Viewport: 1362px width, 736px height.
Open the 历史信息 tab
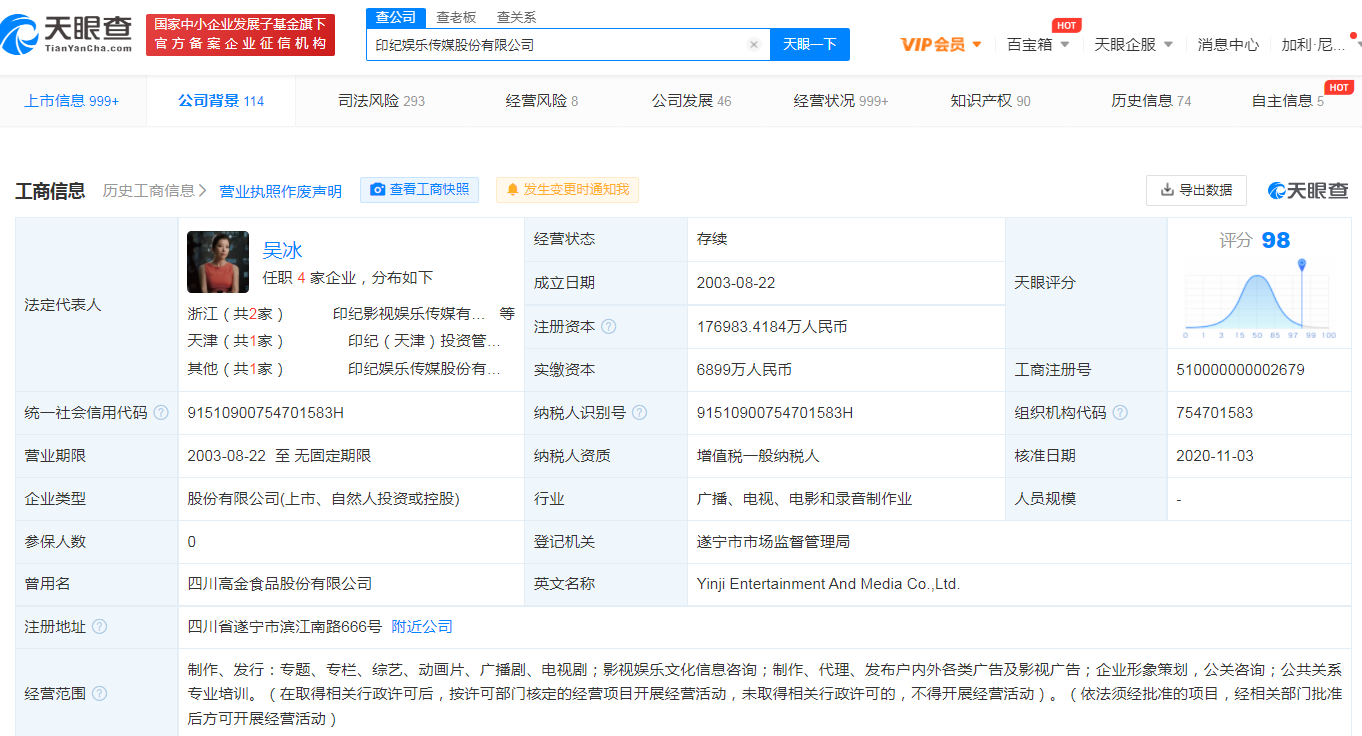[1151, 101]
